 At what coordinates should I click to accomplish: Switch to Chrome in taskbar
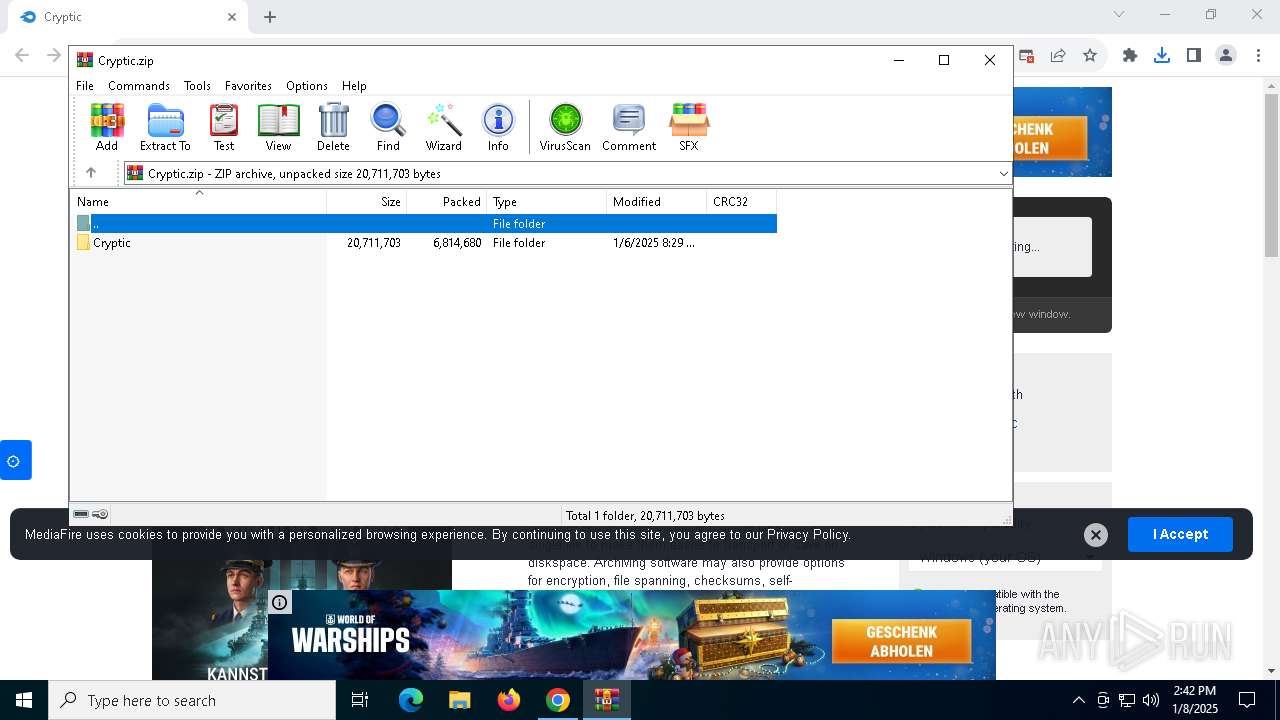pos(558,700)
